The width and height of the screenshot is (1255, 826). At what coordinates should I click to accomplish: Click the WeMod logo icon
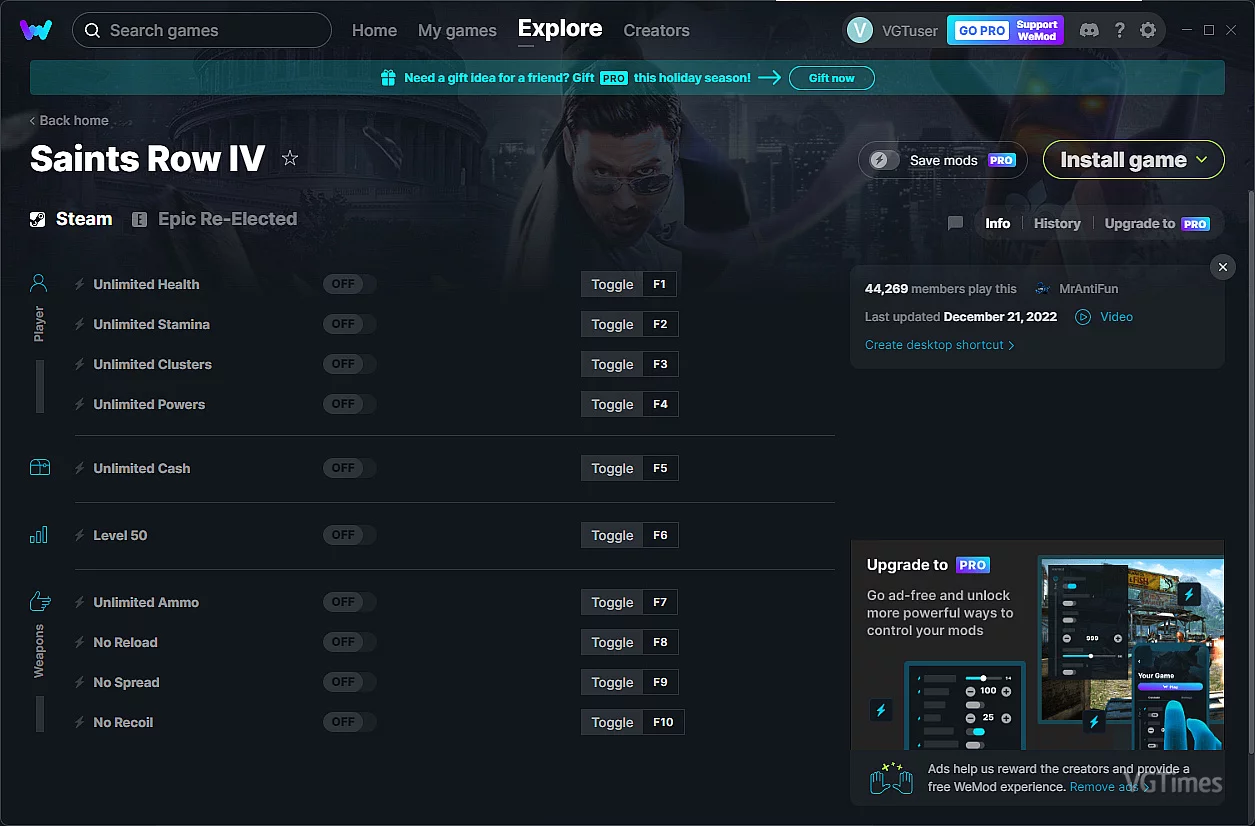coord(36,30)
